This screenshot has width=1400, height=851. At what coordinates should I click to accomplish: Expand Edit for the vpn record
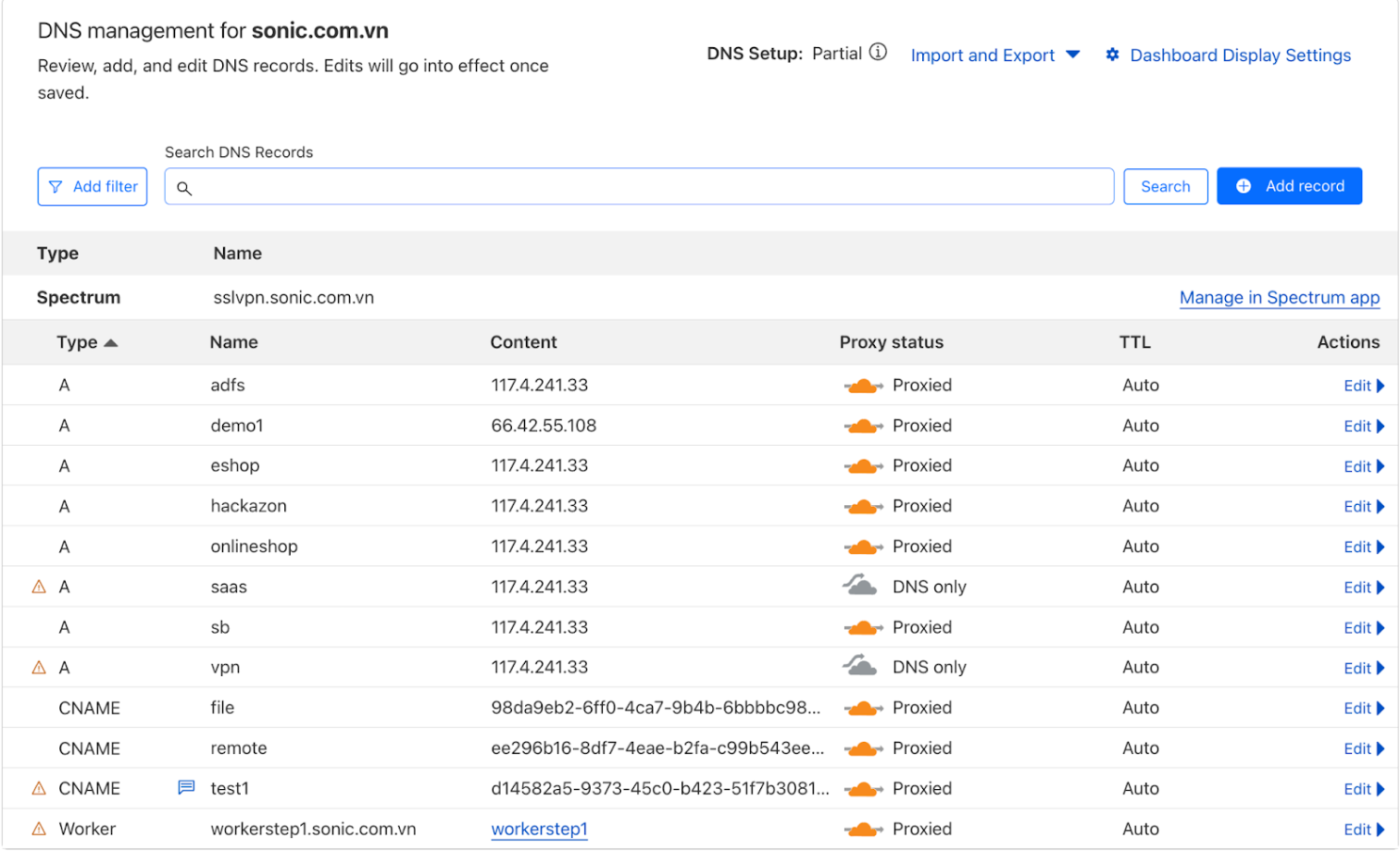click(x=1363, y=669)
